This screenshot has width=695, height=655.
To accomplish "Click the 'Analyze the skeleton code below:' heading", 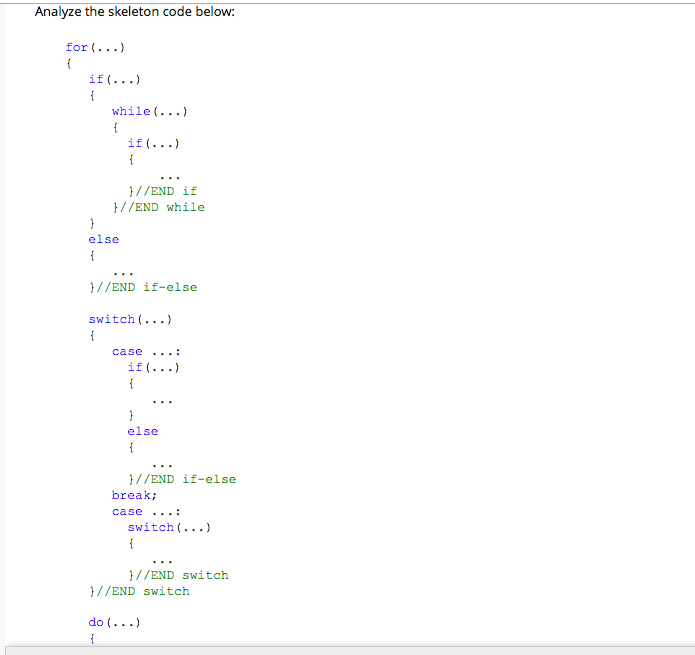I will (135, 12).
